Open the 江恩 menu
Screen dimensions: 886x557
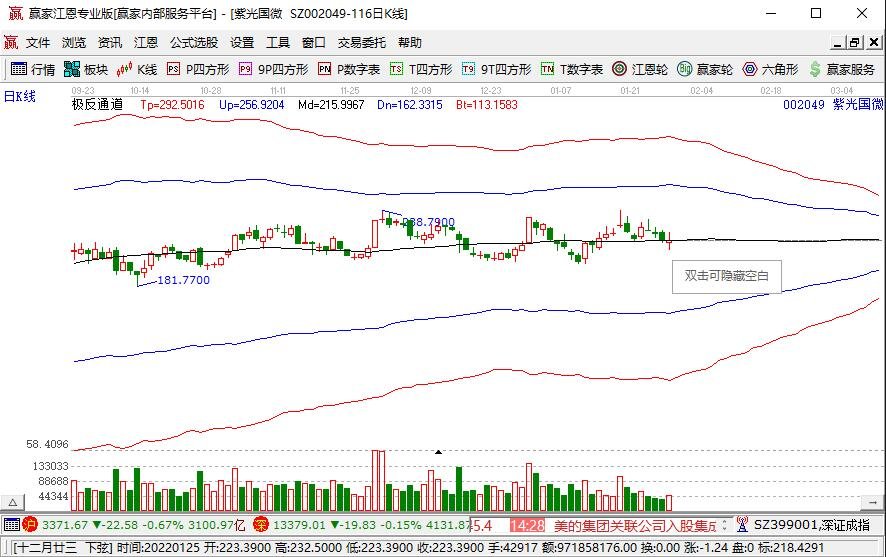[x=146, y=42]
